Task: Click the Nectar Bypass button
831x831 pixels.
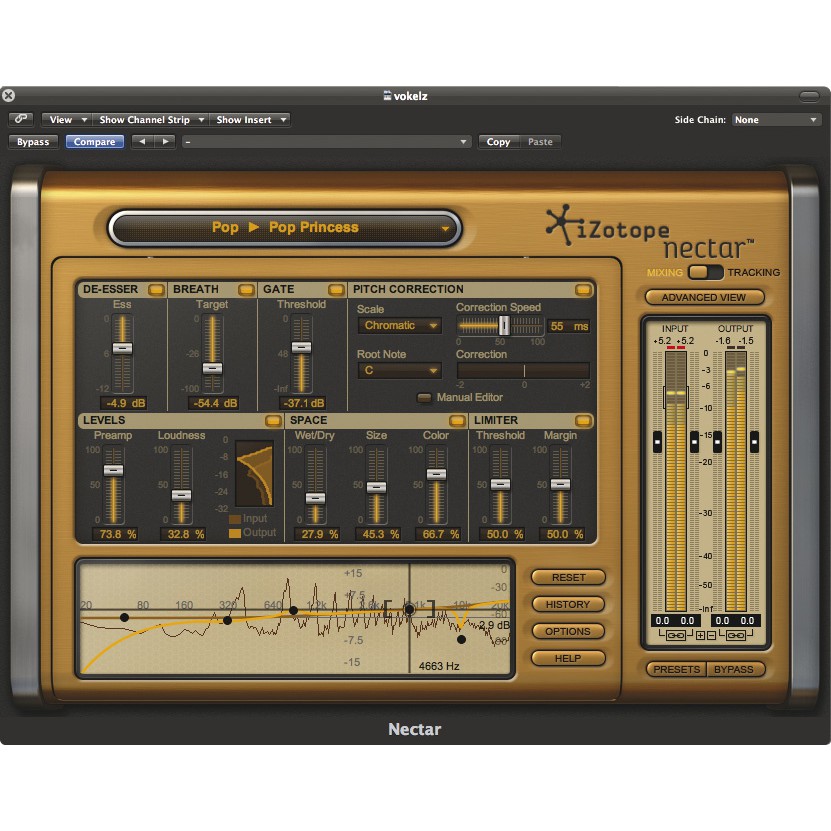Action: pyautogui.click(x=735, y=669)
